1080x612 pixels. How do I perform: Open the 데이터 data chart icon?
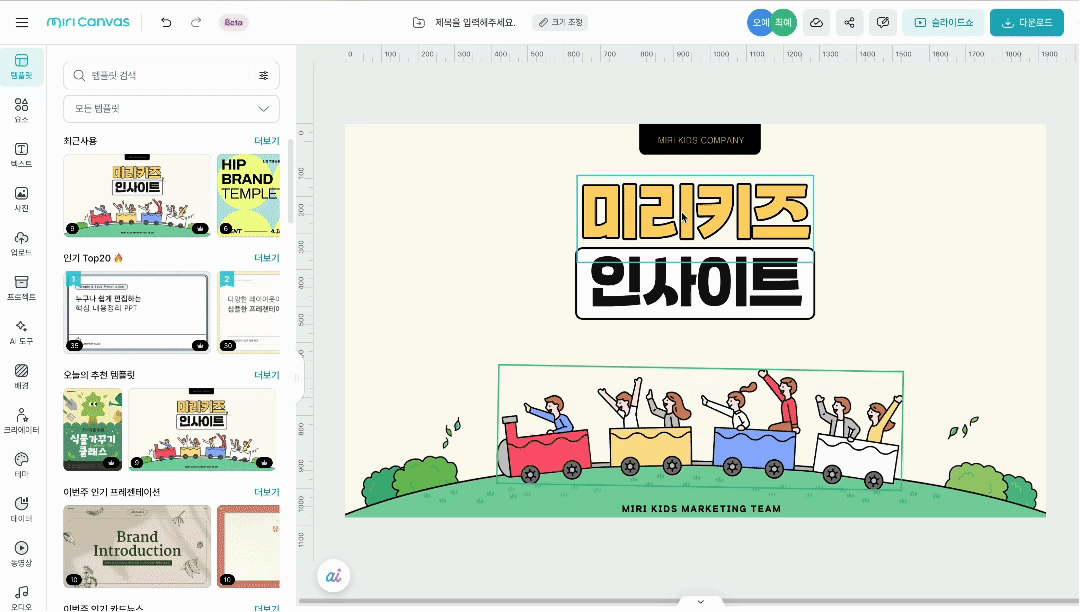coord(22,509)
